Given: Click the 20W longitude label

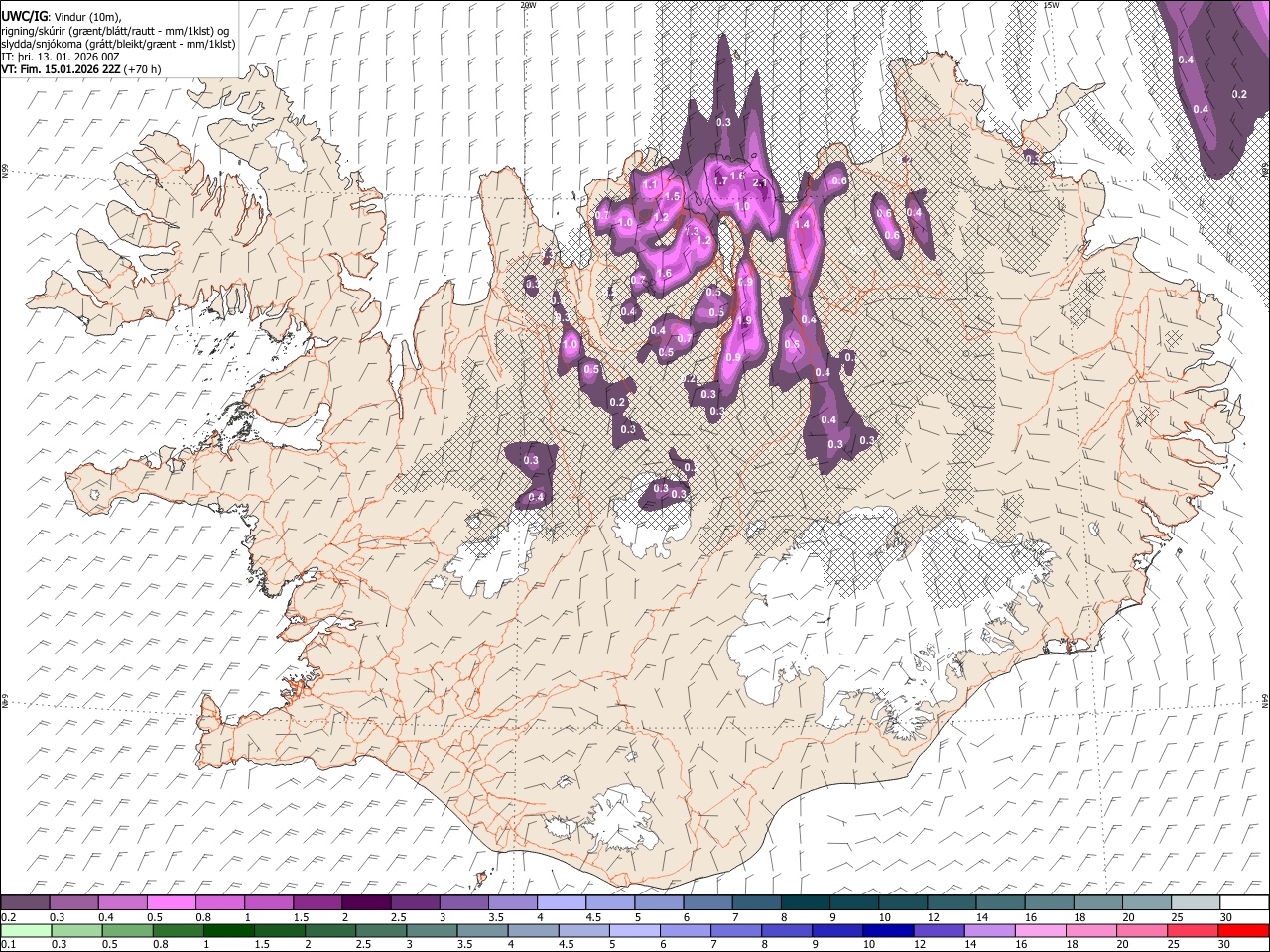Looking at the screenshot, I should pyautogui.click(x=528, y=5).
